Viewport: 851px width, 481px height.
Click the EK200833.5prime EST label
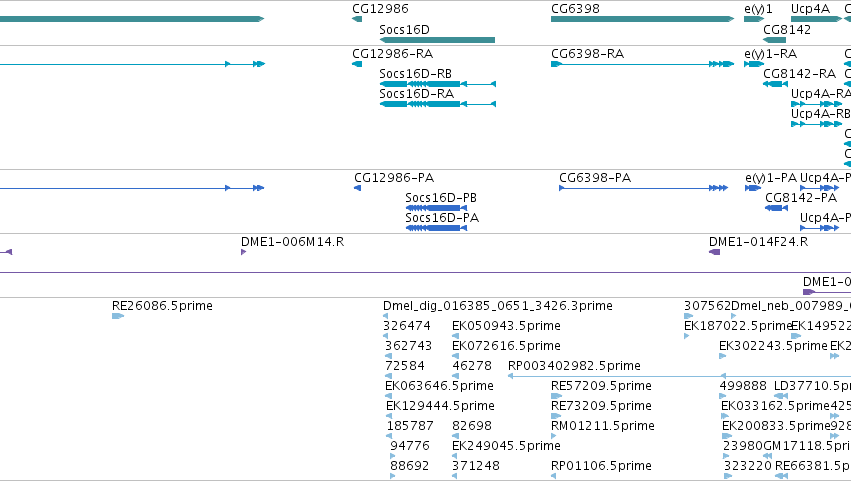pos(776,426)
